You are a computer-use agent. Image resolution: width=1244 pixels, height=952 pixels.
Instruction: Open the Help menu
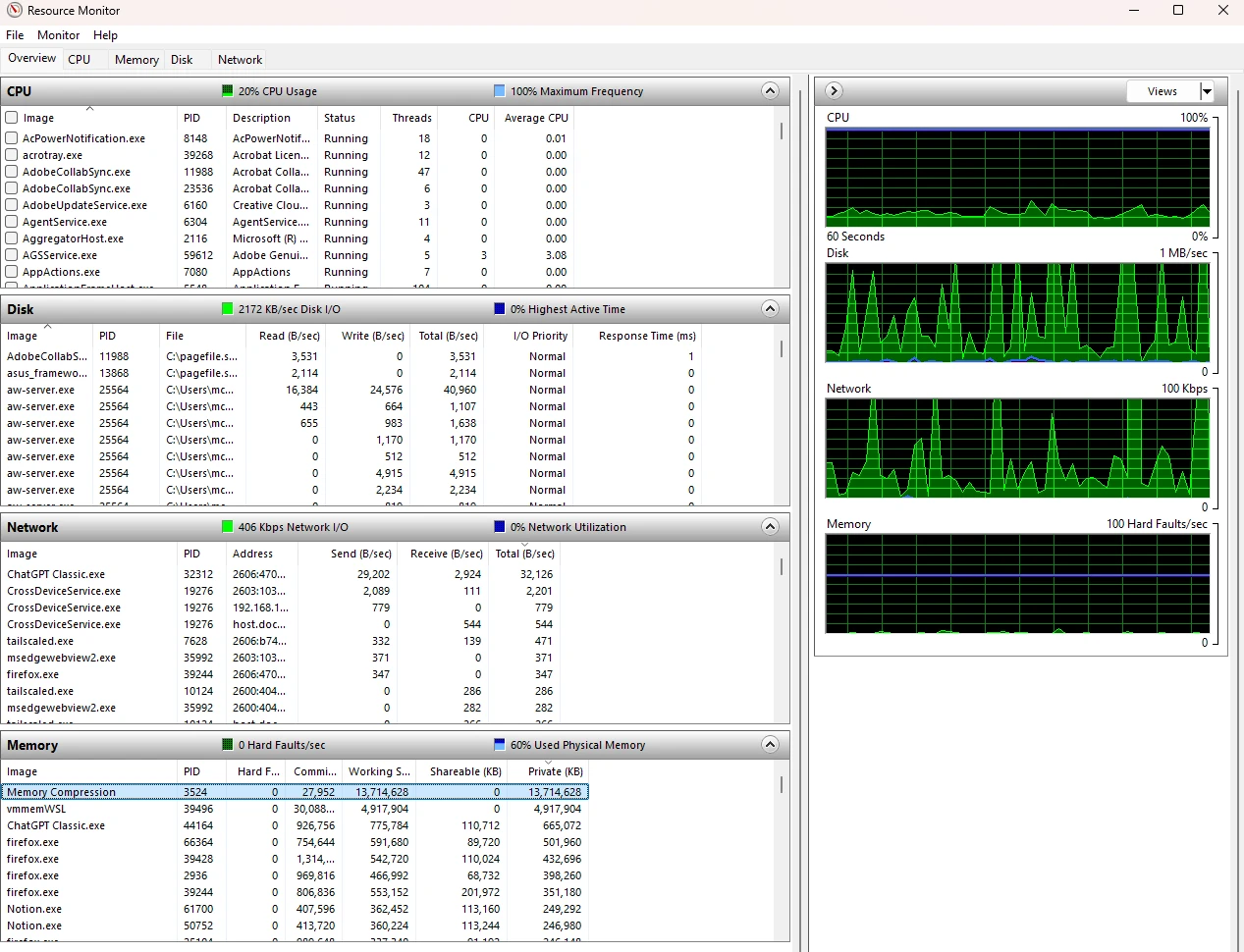(106, 35)
